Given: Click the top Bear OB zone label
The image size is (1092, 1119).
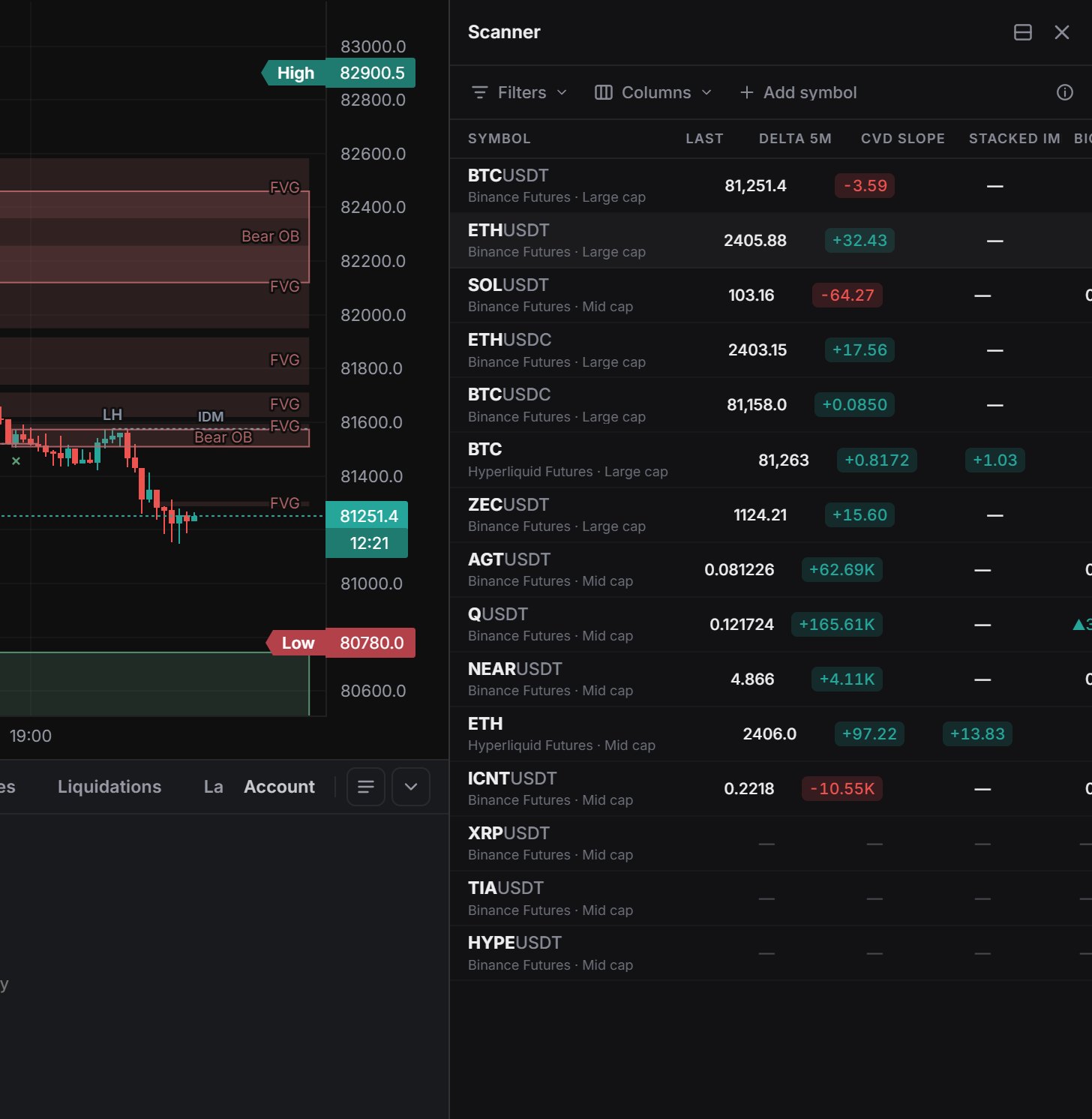Looking at the screenshot, I should (x=270, y=236).
